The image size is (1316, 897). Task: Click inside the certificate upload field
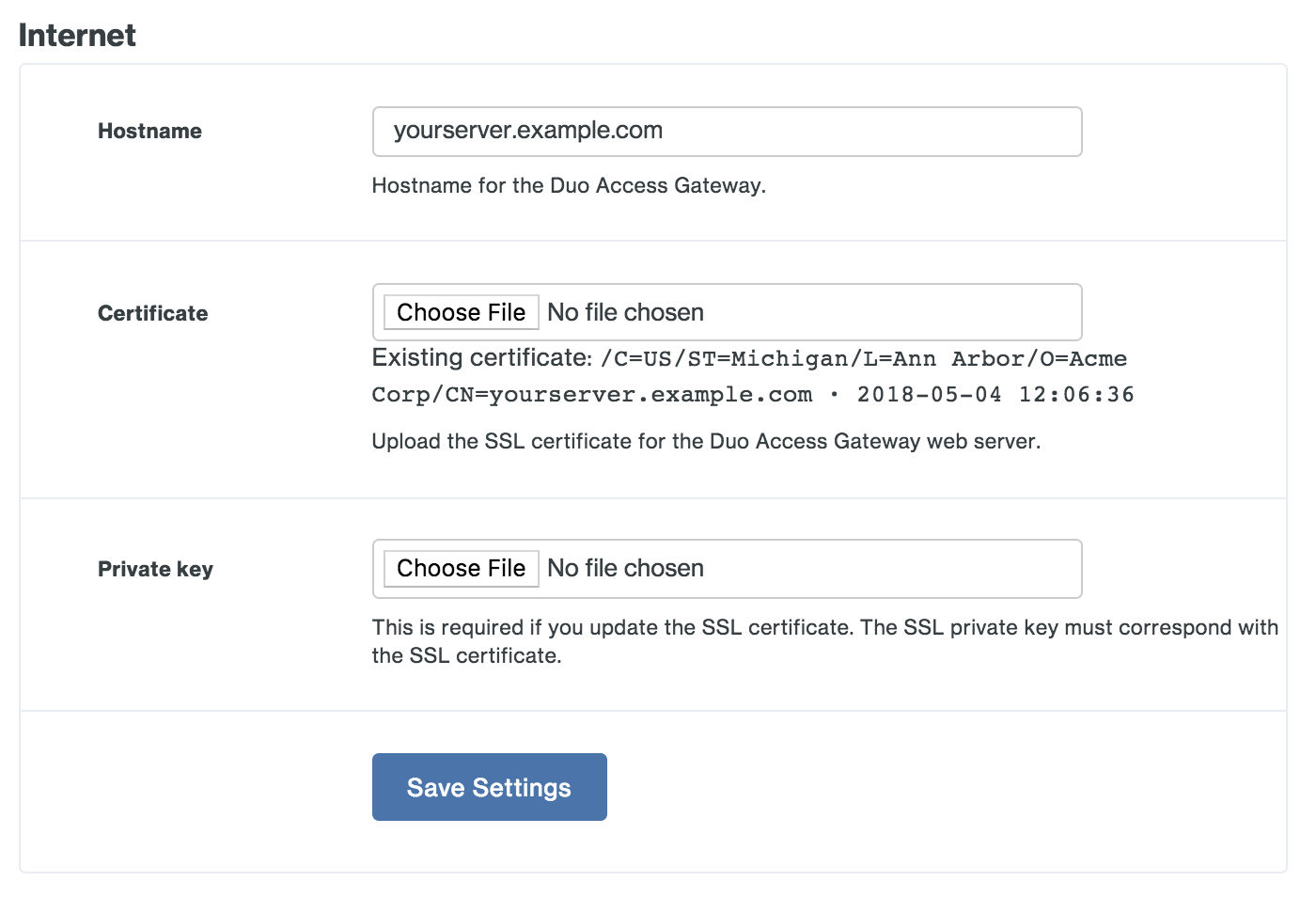coord(846,312)
